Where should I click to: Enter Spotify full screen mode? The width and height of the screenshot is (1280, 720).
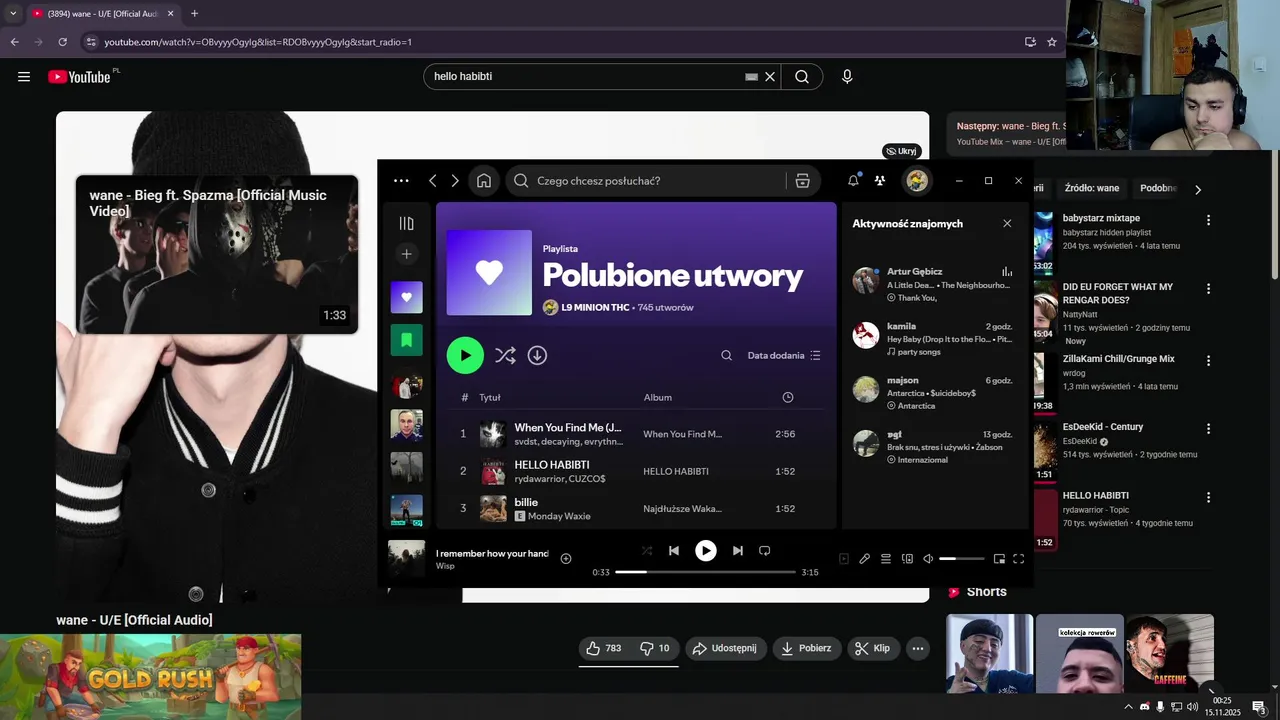click(1019, 559)
